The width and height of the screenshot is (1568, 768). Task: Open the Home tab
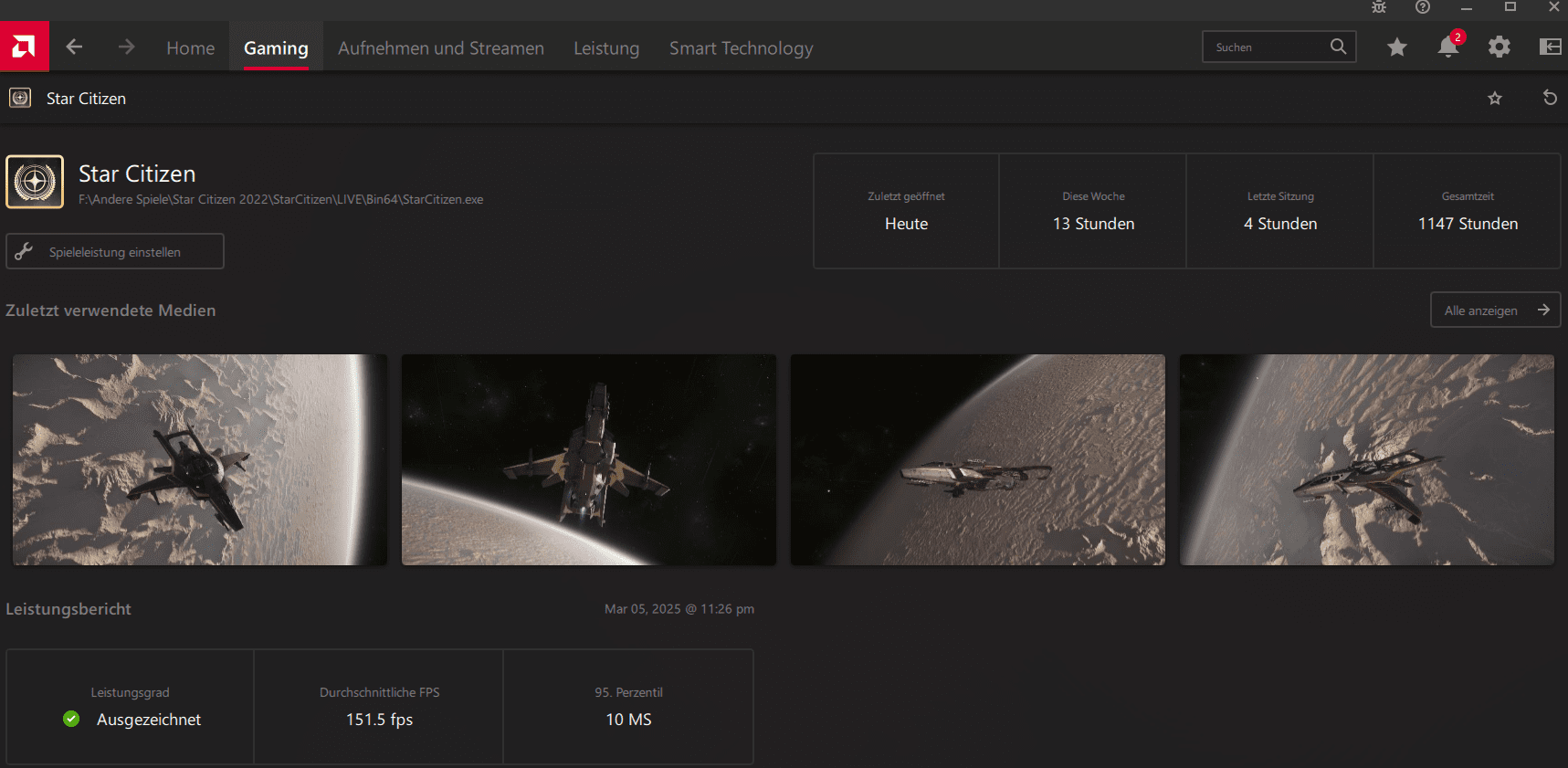(190, 48)
